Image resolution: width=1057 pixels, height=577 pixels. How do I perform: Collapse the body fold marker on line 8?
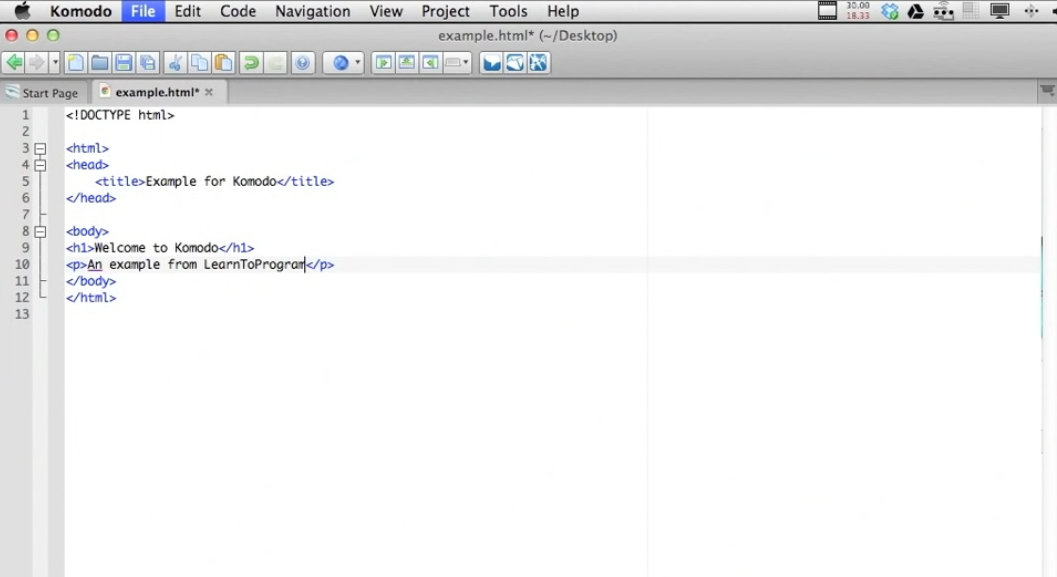[40, 231]
